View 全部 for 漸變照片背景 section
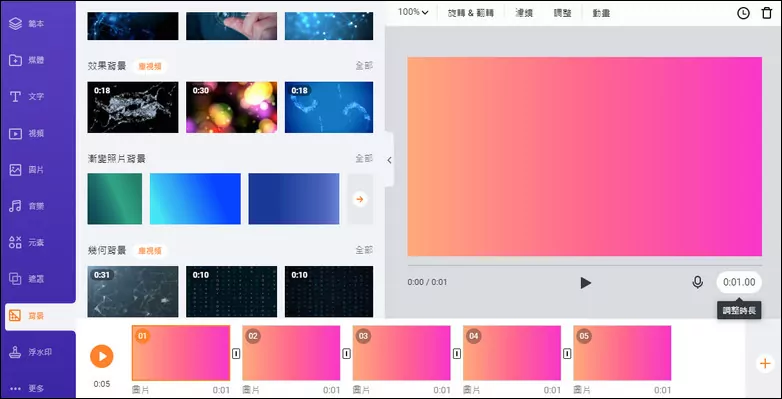Image resolution: width=782 pixels, height=399 pixels. click(364, 158)
